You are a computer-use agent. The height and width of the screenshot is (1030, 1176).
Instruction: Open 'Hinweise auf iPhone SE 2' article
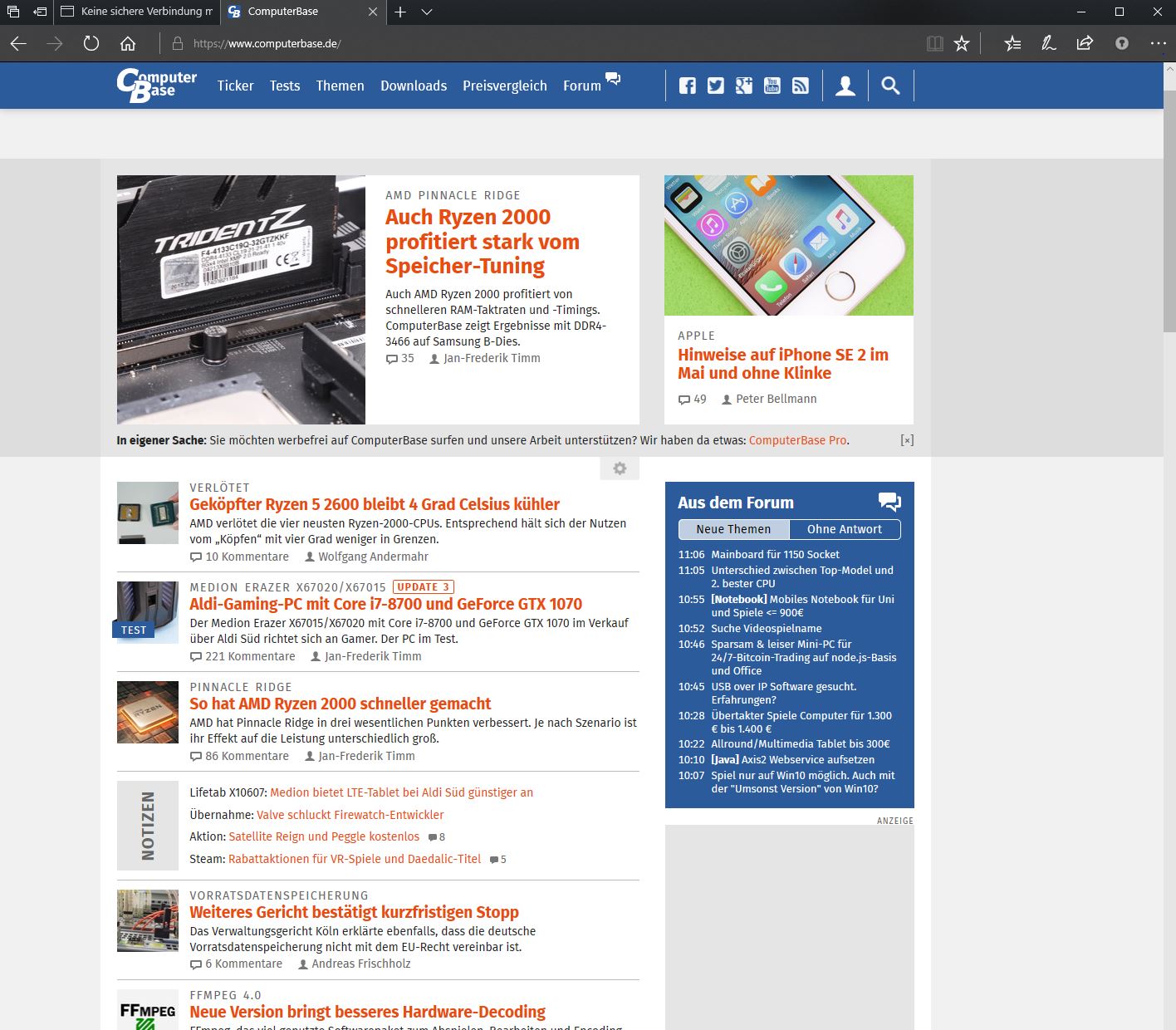[783, 364]
